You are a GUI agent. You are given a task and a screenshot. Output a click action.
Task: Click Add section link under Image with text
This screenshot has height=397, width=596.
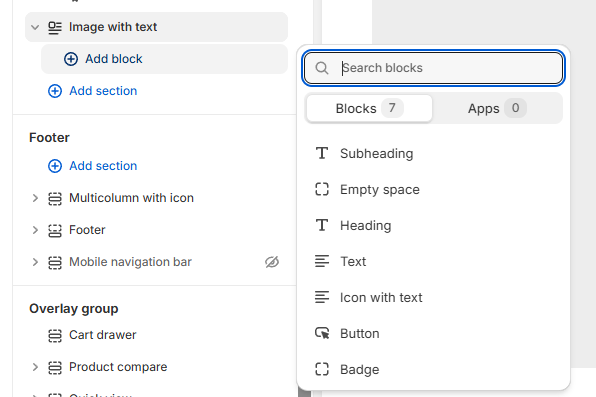point(103,91)
